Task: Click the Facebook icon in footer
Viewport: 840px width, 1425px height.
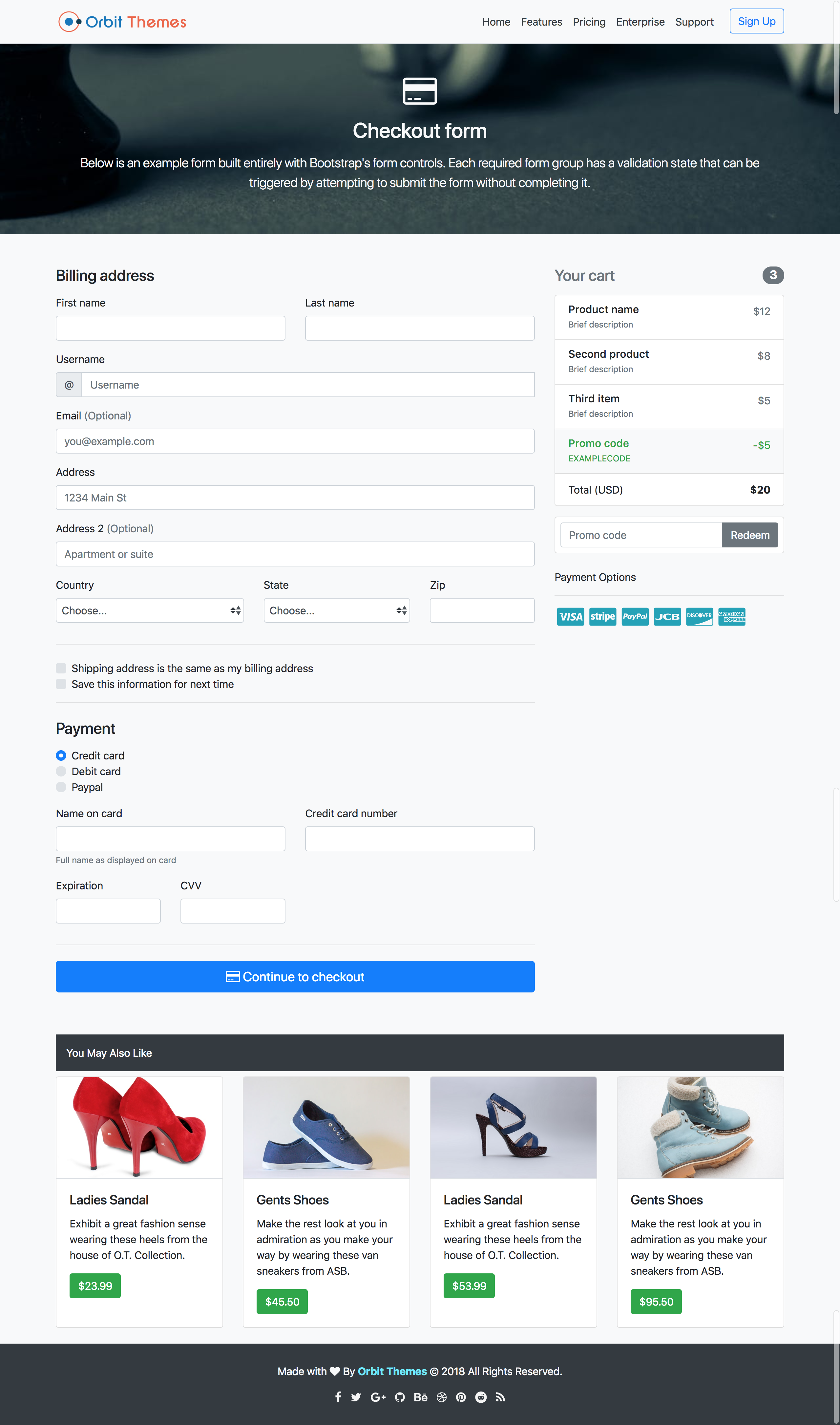Action: 338,1397
